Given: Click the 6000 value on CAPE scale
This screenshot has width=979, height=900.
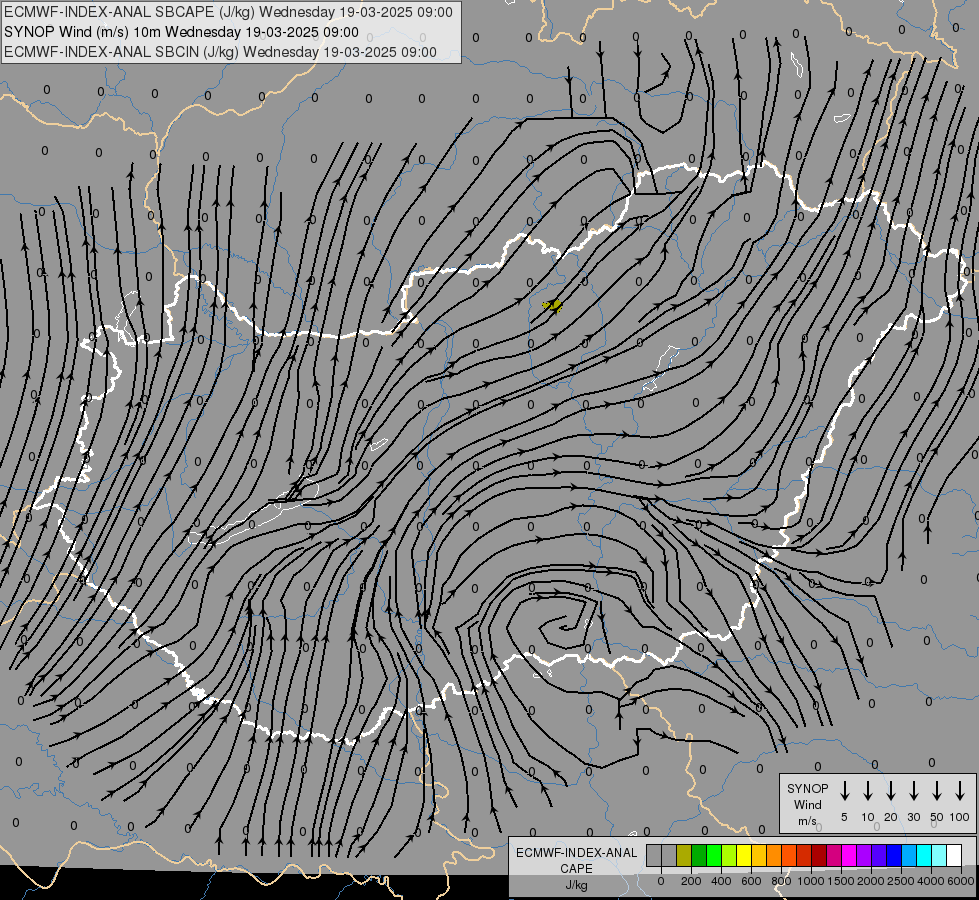Looking at the screenshot, I should pyautogui.click(x=961, y=881).
